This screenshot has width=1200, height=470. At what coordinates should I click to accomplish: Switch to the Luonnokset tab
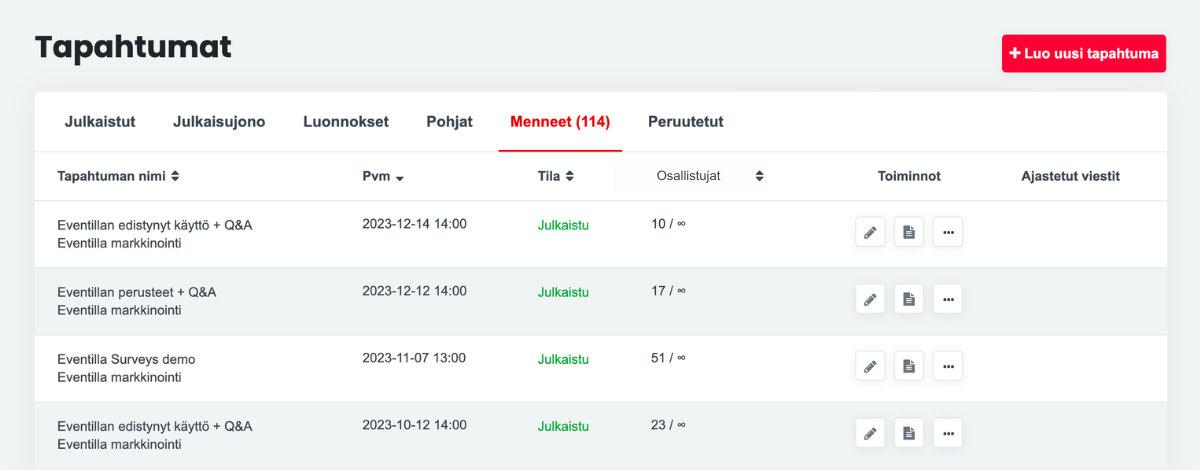[346, 122]
